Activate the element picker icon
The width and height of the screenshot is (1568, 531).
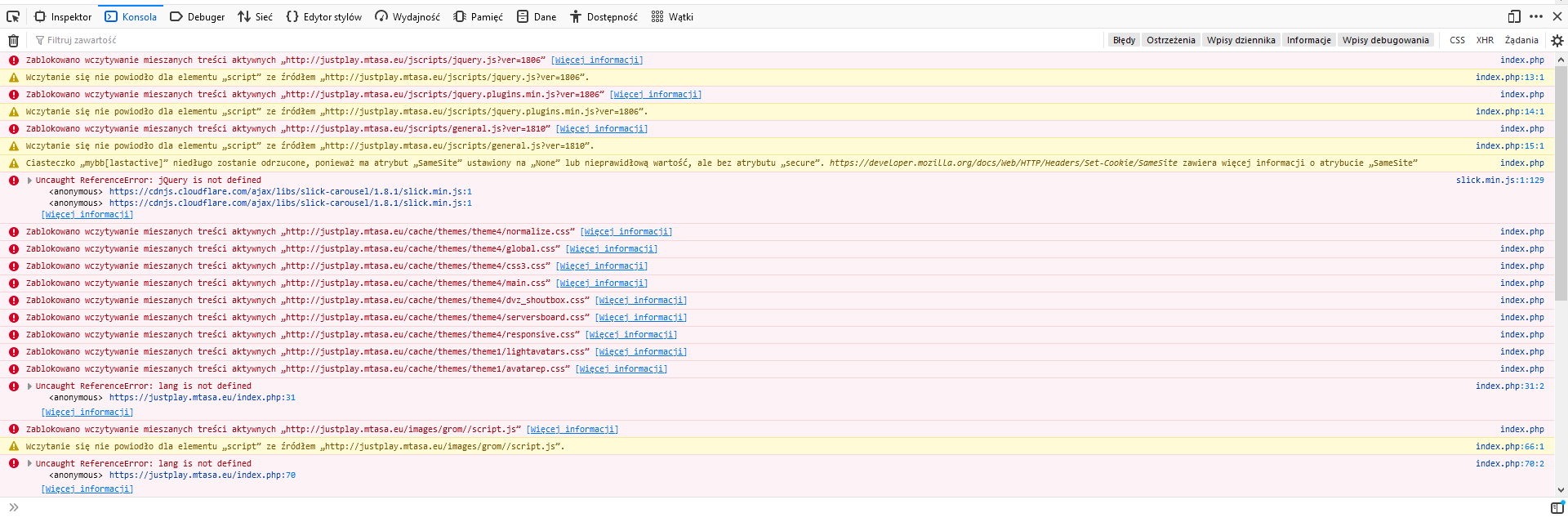coord(13,16)
